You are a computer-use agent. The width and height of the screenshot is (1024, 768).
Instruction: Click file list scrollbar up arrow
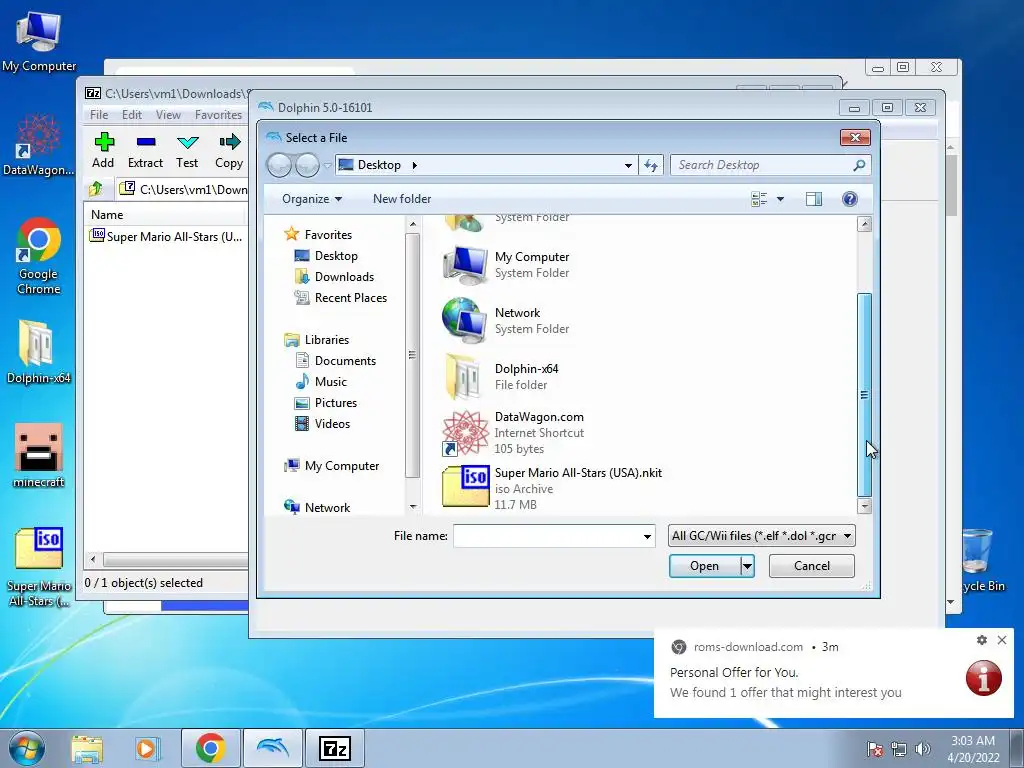click(x=864, y=225)
